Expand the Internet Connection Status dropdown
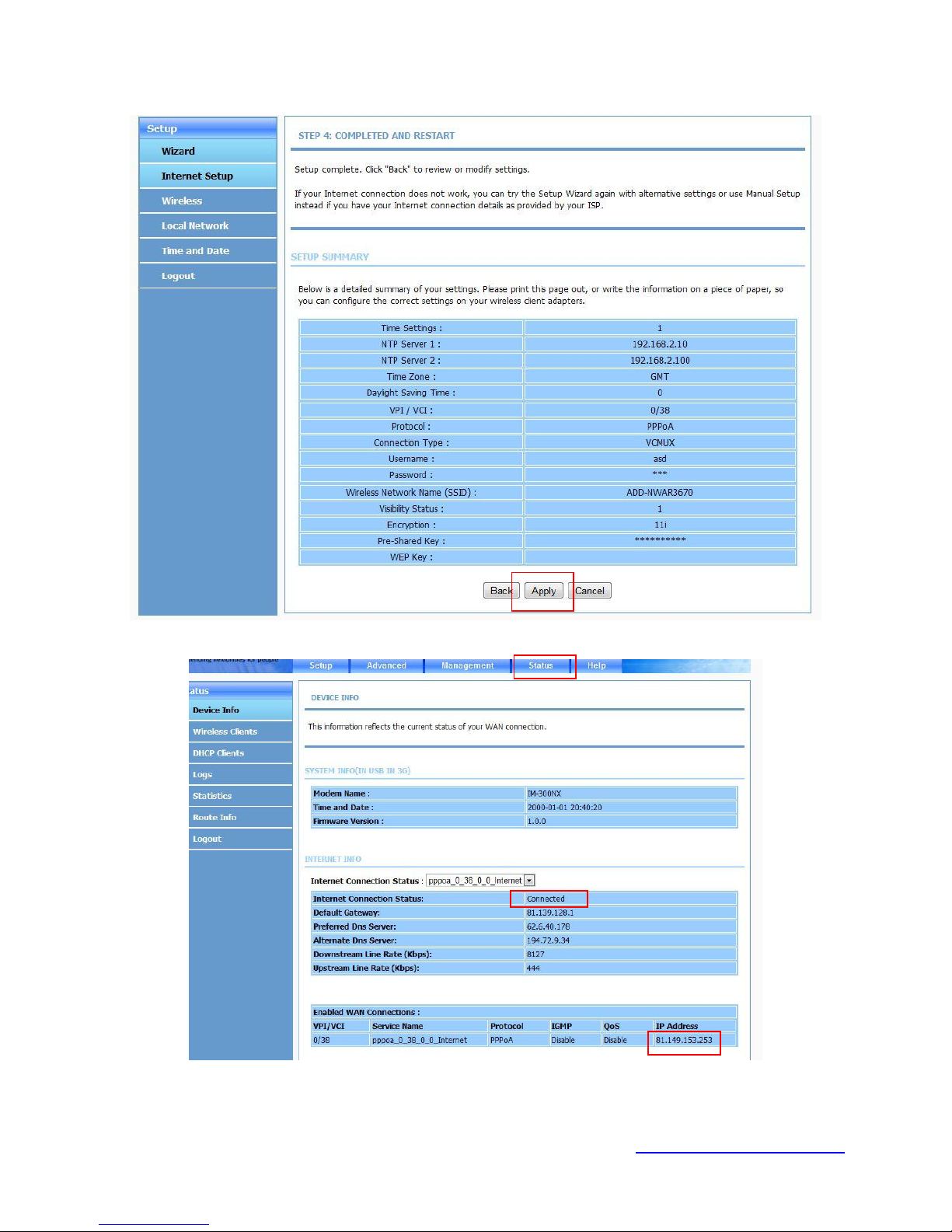The width and height of the screenshot is (952, 1232). pos(529,881)
